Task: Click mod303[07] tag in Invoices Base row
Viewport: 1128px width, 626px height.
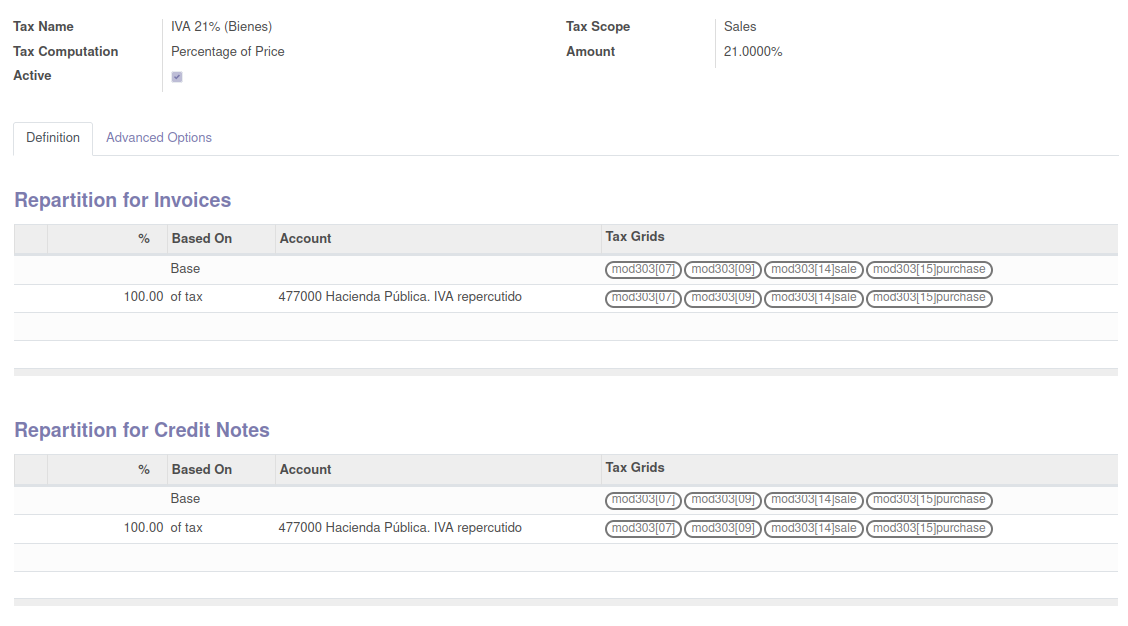Action: (x=644, y=269)
